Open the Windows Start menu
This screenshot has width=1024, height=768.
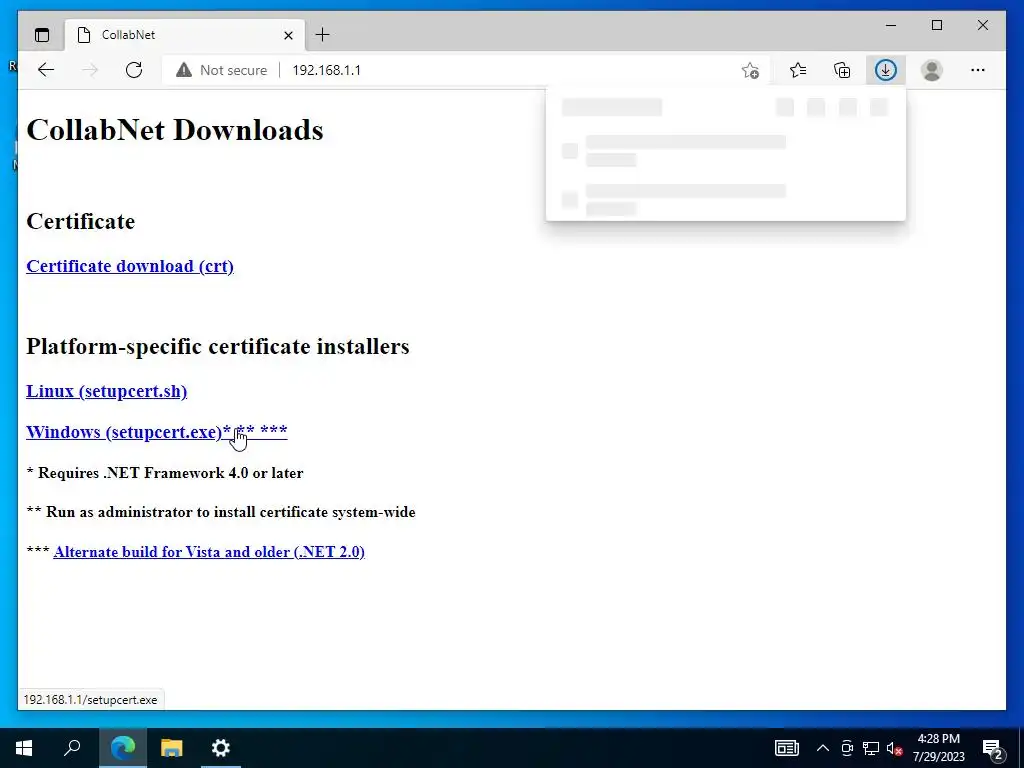click(x=24, y=748)
